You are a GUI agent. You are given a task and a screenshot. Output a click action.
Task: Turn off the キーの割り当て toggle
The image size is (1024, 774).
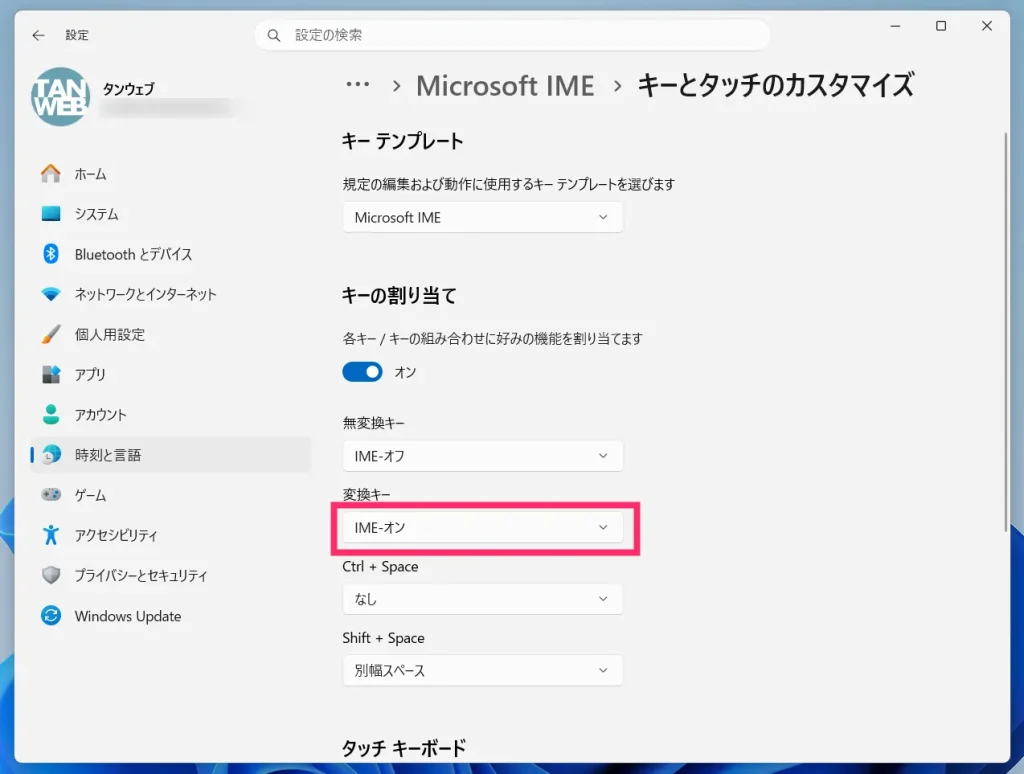(362, 372)
